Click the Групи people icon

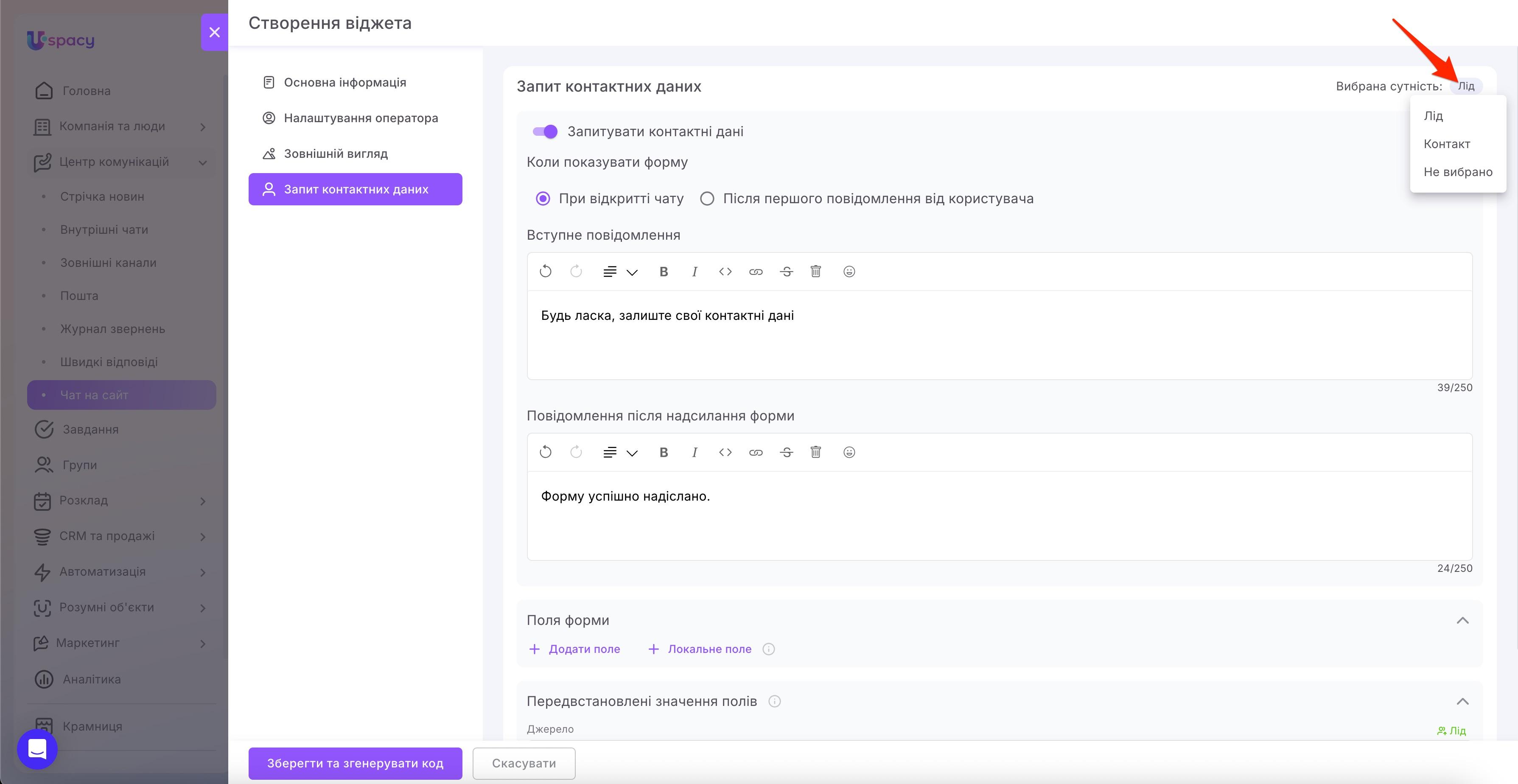[44, 465]
